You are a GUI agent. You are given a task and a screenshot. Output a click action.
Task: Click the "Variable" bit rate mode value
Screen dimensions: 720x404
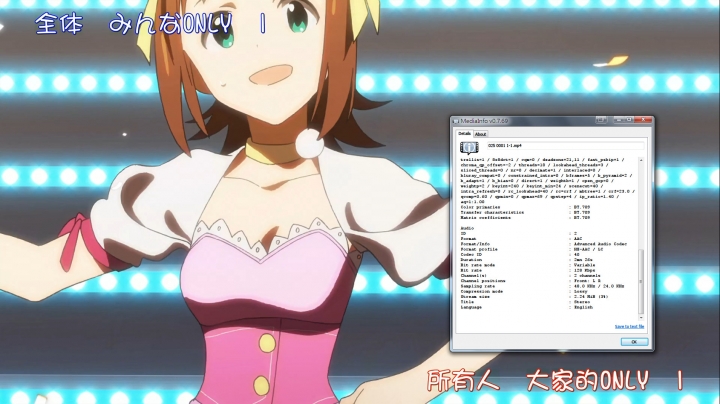(x=585, y=265)
